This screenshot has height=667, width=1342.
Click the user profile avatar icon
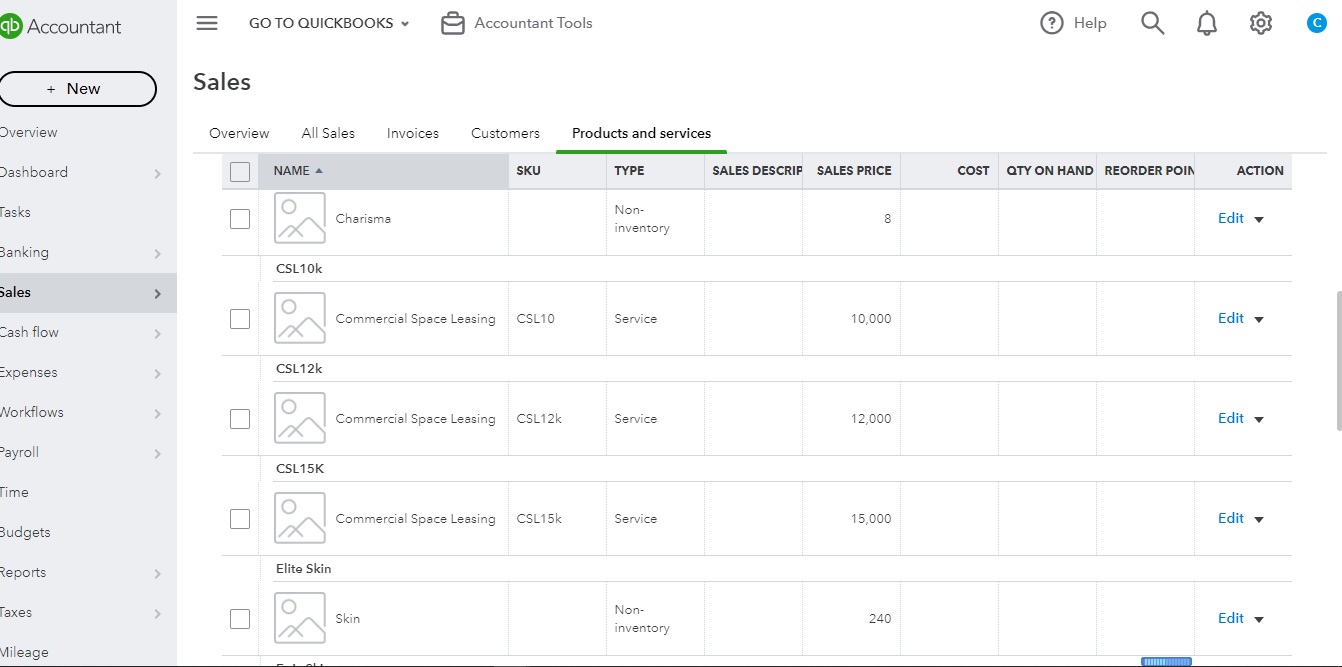click(1317, 23)
